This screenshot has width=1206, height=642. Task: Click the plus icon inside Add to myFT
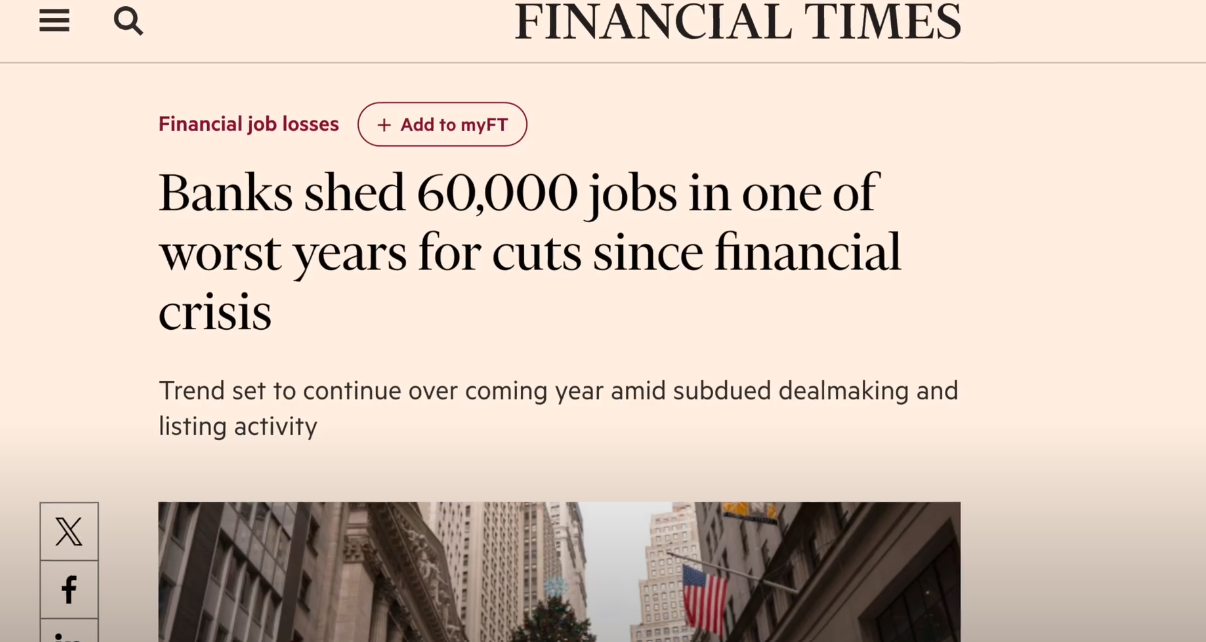(x=384, y=124)
